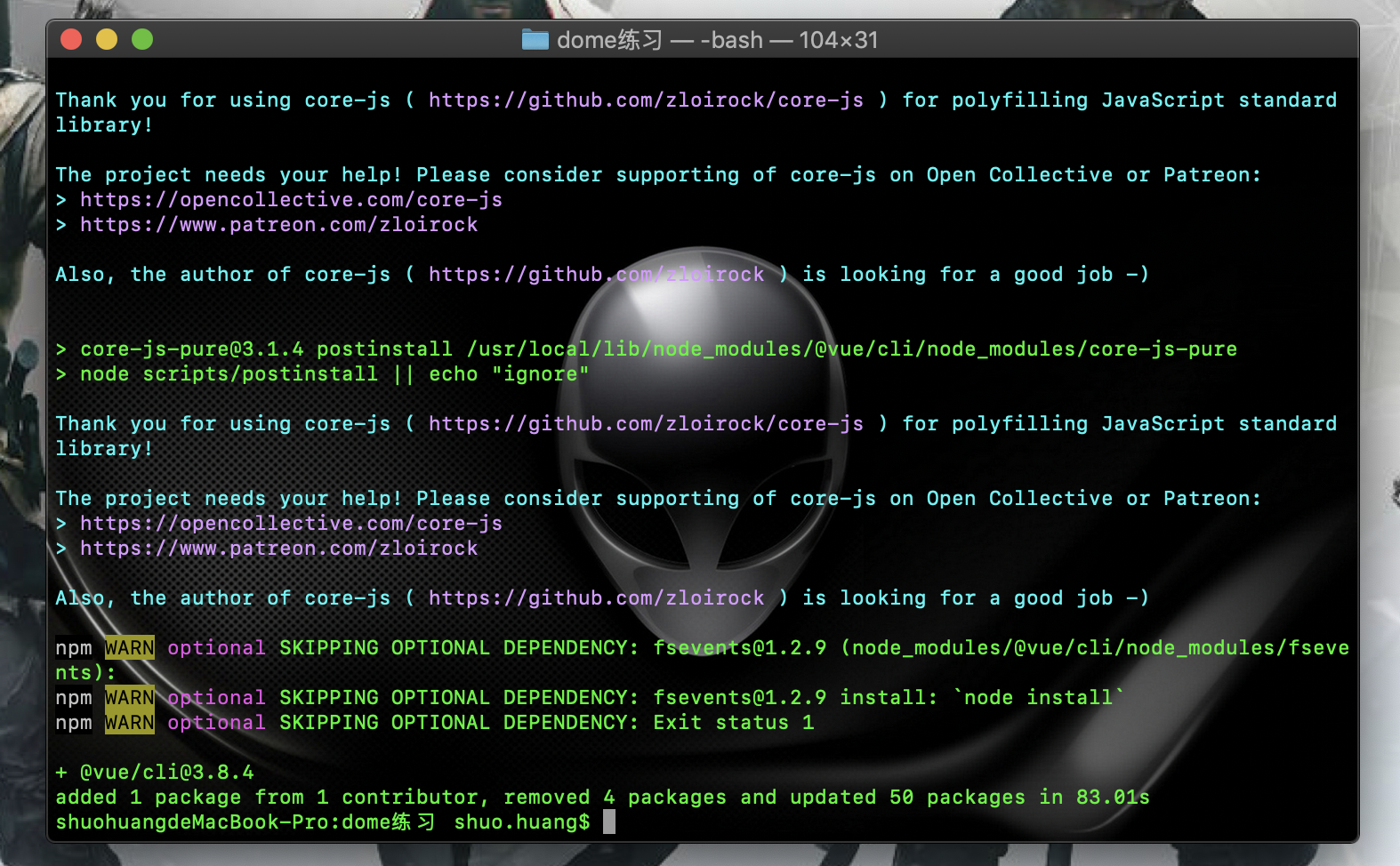Click the green zoom window button
The width and height of the screenshot is (1400, 866).
pyautogui.click(x=142, y=39)
